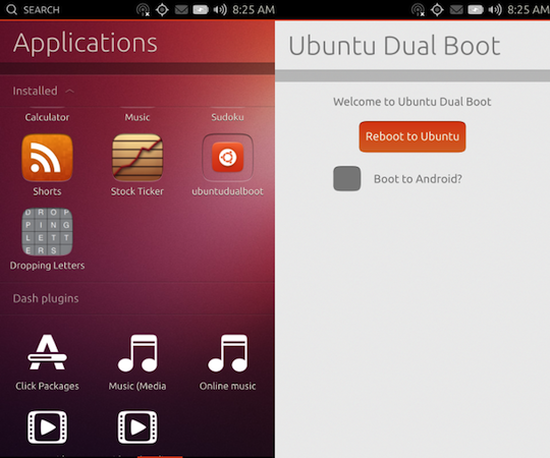Click the Ubuntu Dual Boot page title
Image resolution: width=550 pixels, height=458 pixels.
click(x=394, y=46)
